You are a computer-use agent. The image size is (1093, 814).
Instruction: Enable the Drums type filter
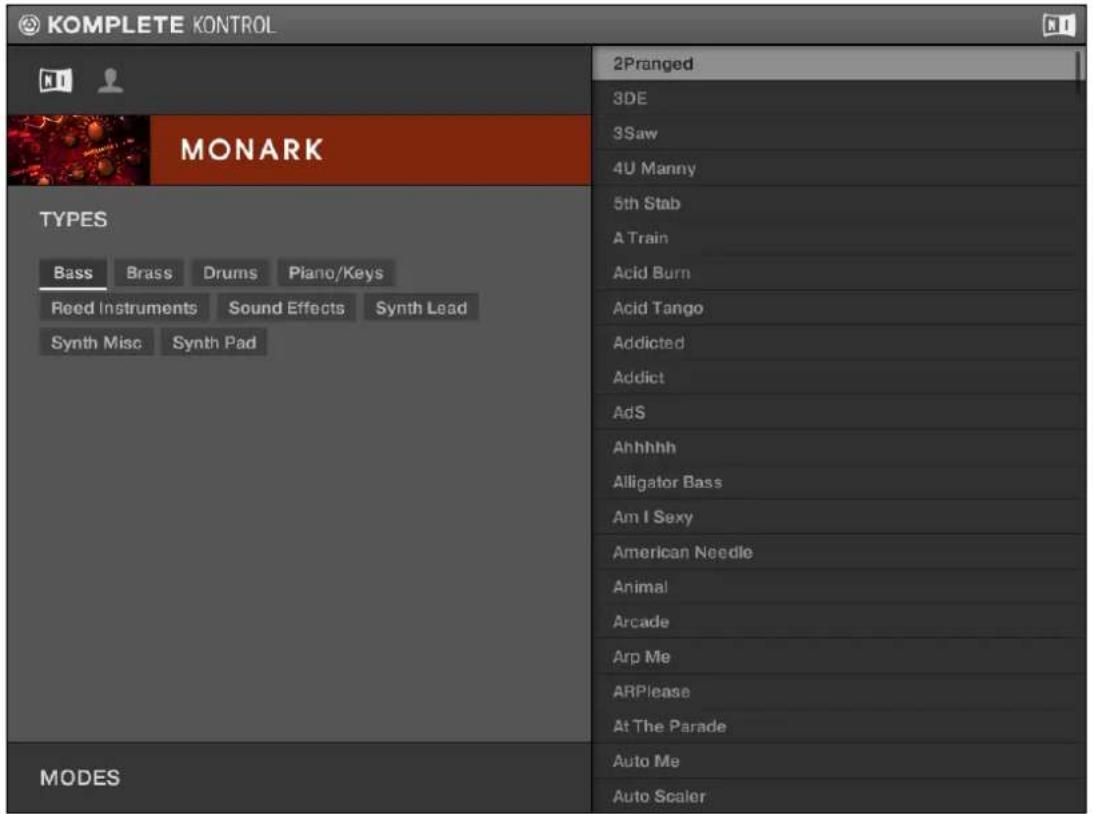click(x=230, y=273)
